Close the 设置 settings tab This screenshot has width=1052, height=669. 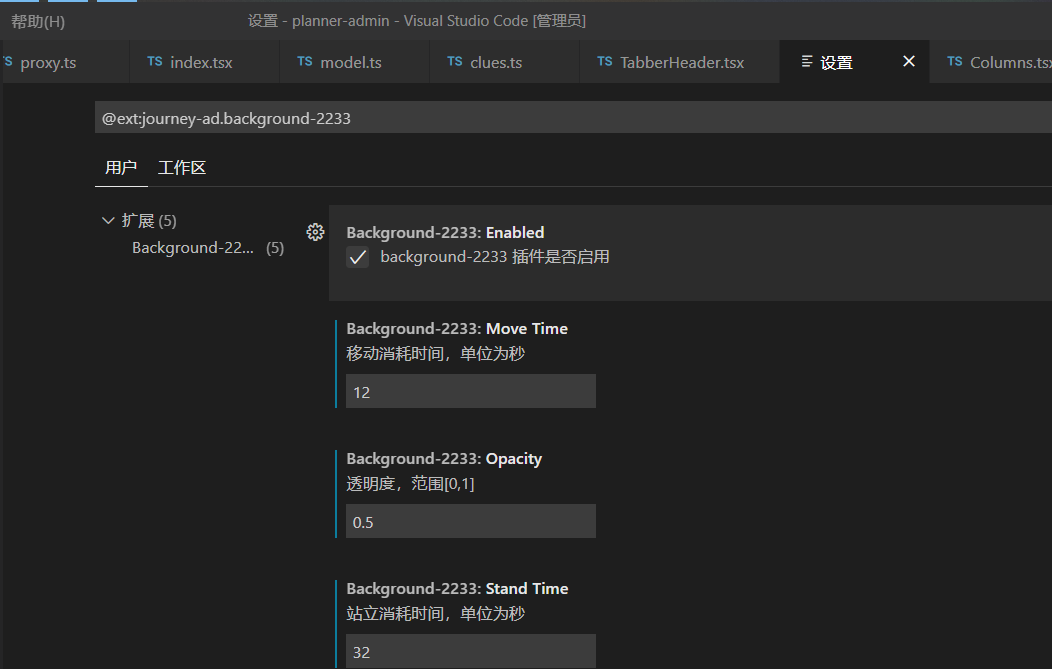coord(908,61)
